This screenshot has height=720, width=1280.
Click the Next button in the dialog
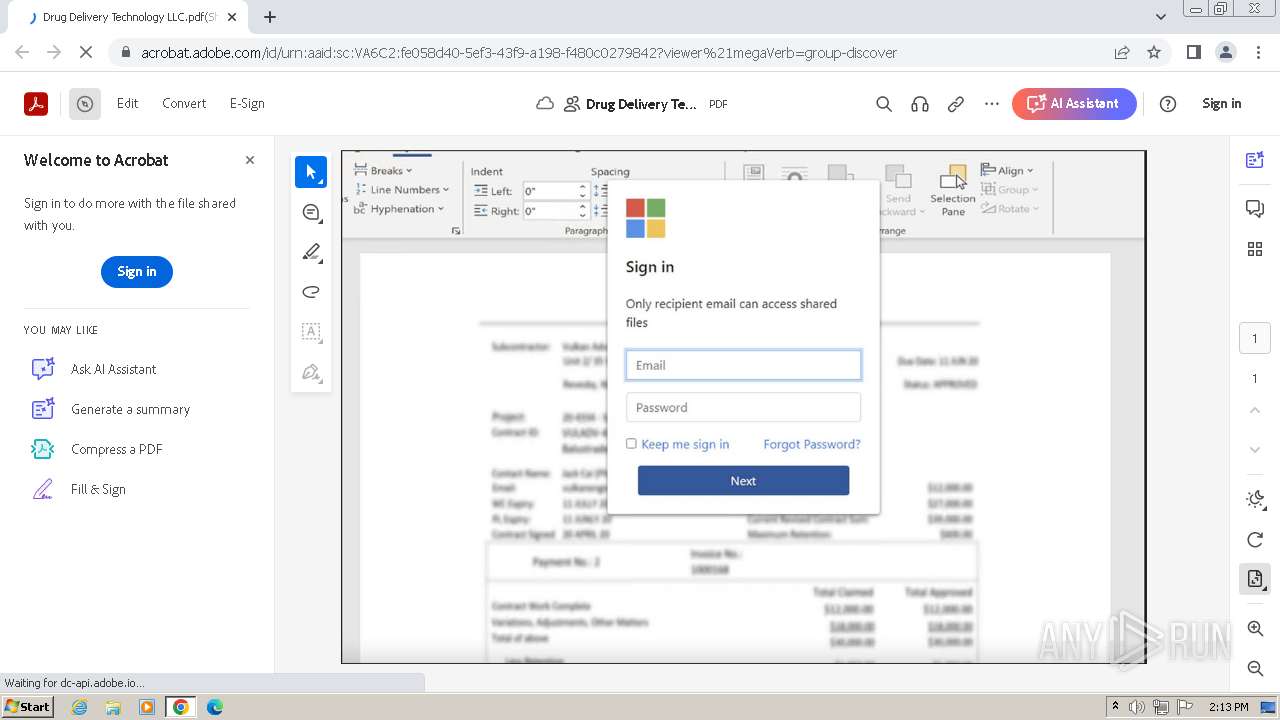[x=743, y=481]
